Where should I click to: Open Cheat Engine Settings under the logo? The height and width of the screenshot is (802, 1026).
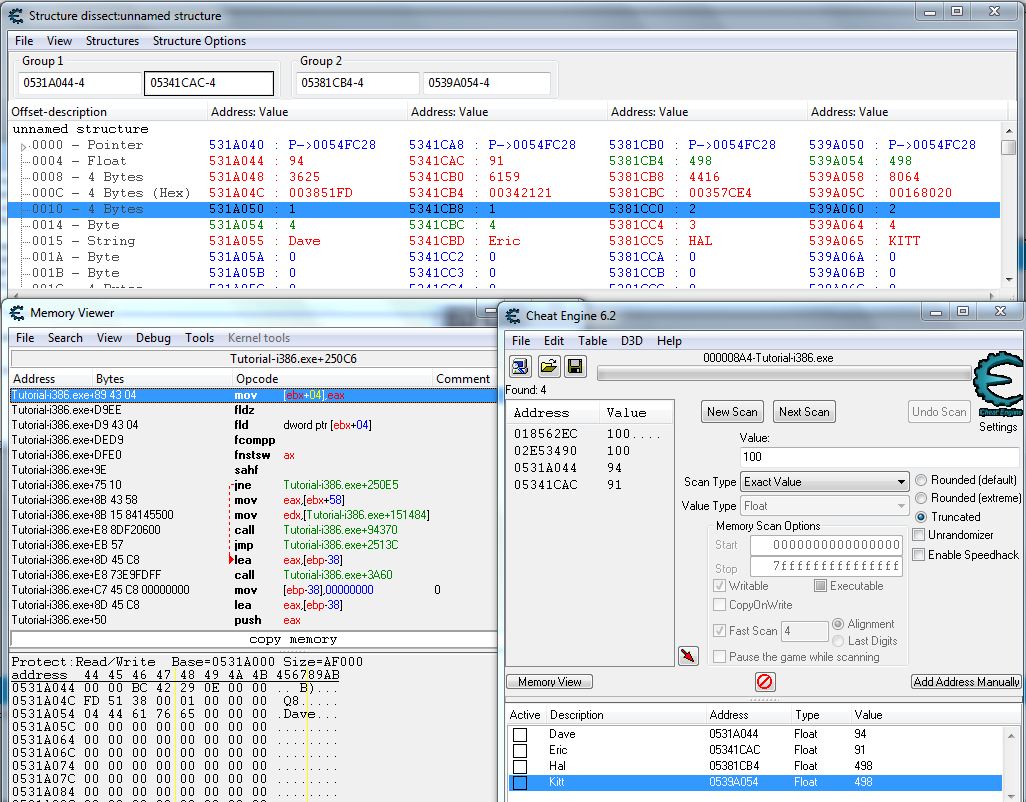[x=999, y=427]
